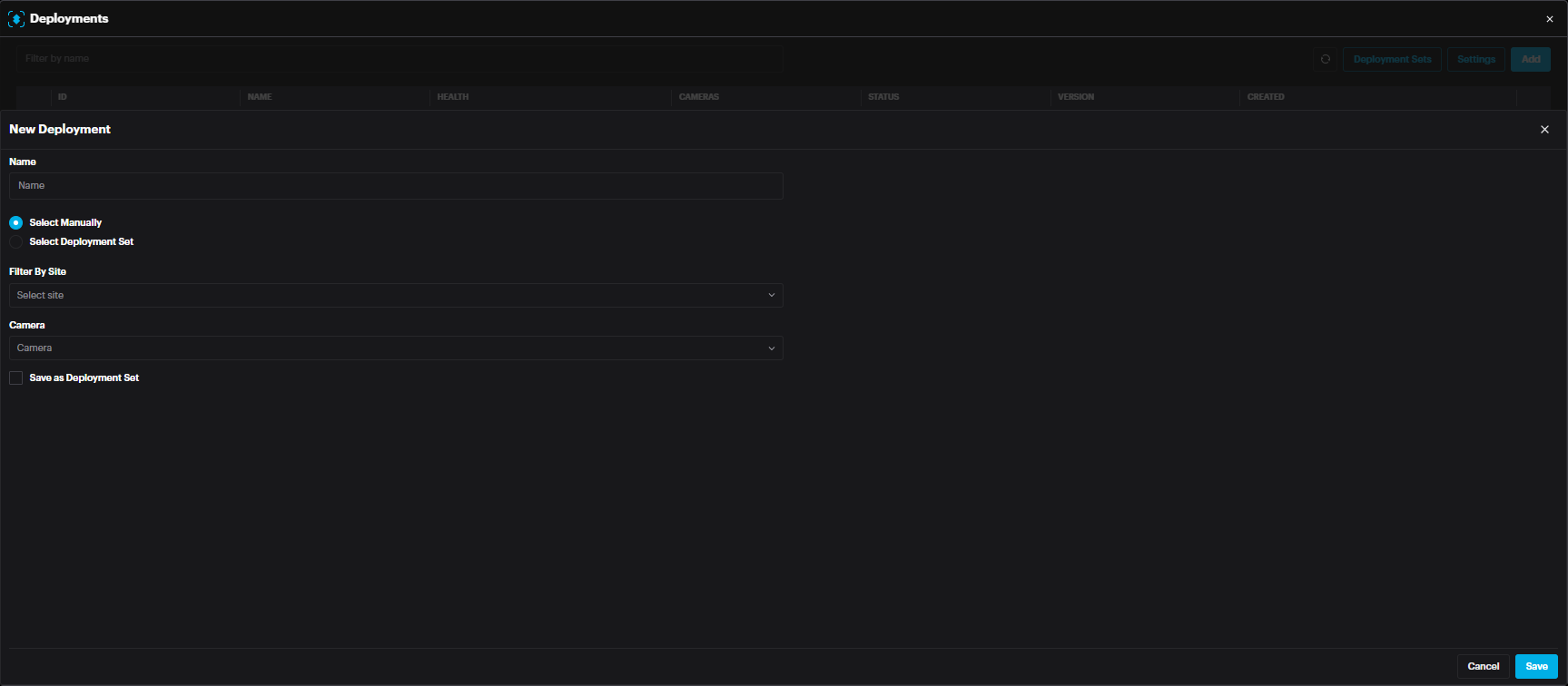Click the chevron arrow in Select site field
This screenshot has height=686, width=1568.
[771, 295]
